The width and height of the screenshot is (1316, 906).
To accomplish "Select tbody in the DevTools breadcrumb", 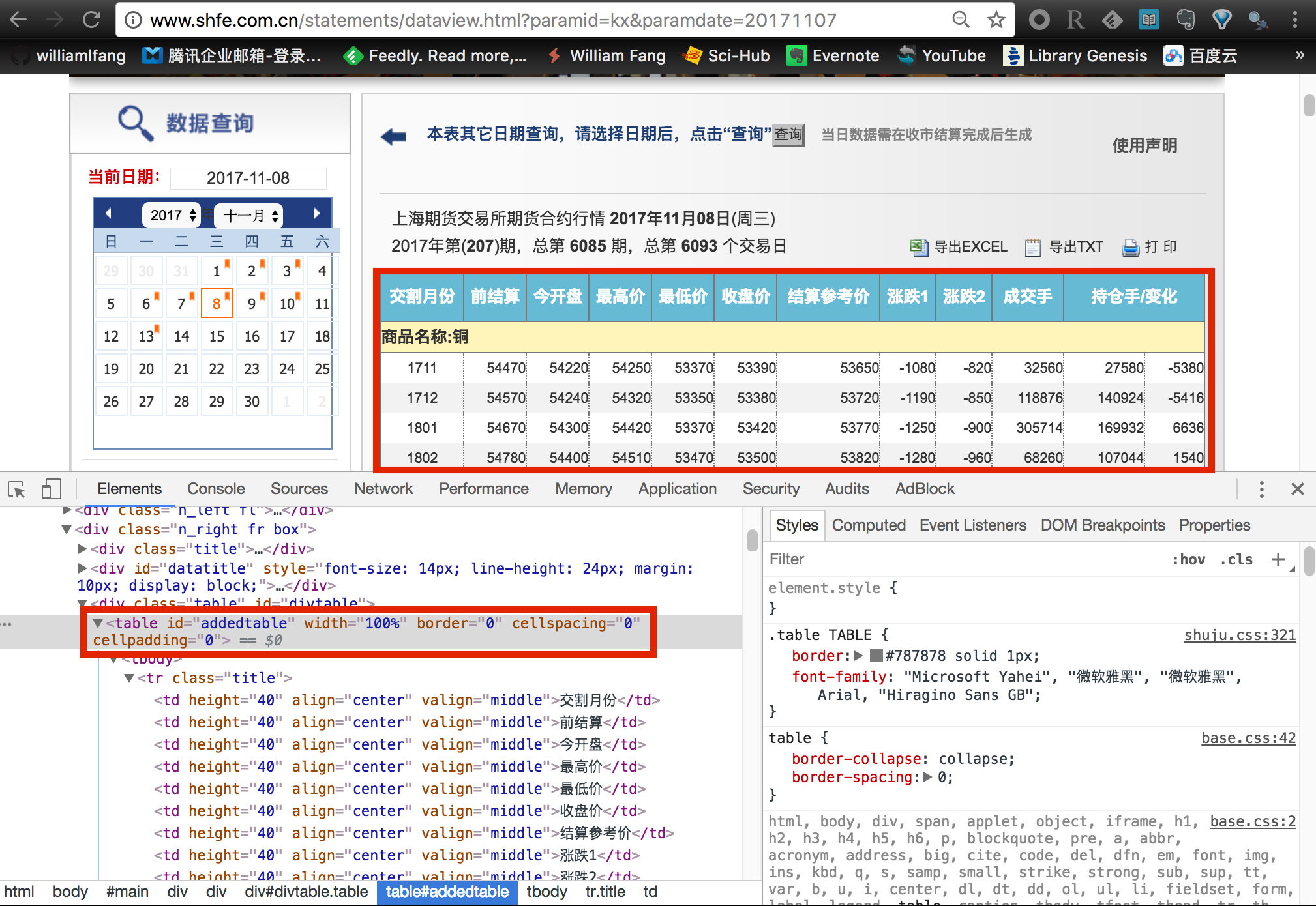I will point(546,892).
